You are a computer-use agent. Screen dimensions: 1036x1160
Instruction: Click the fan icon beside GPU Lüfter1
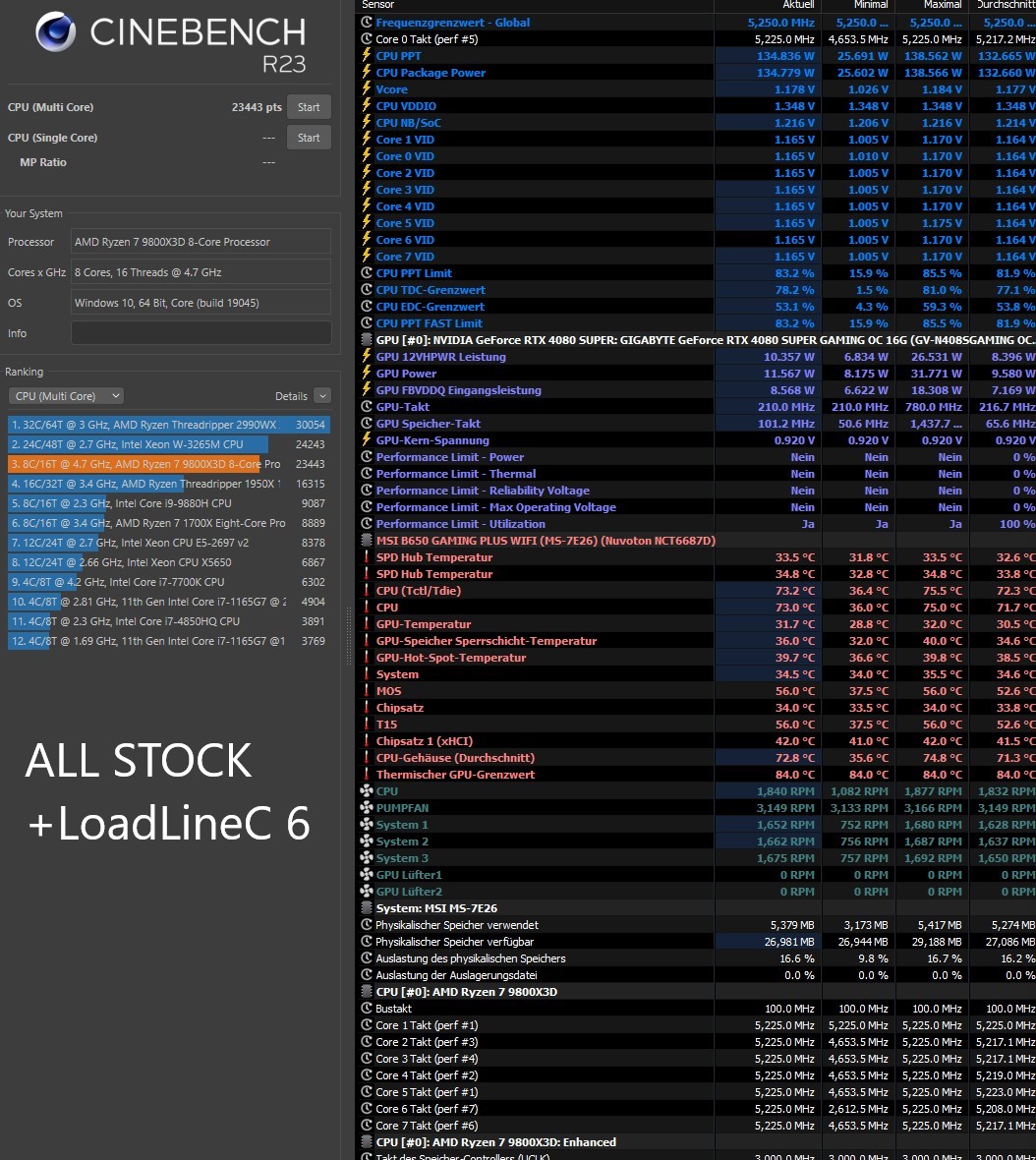pyautogui.click(x=367, y=875)
